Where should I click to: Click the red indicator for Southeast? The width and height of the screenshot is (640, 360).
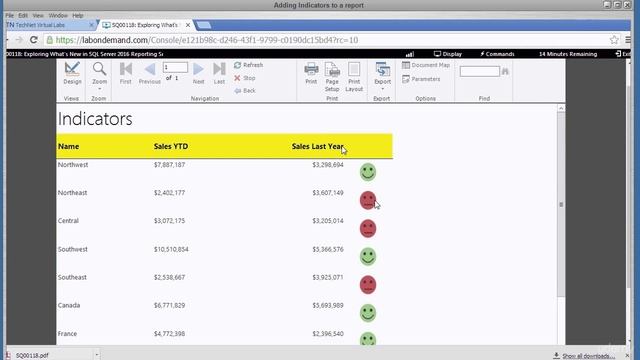[368, 284]
